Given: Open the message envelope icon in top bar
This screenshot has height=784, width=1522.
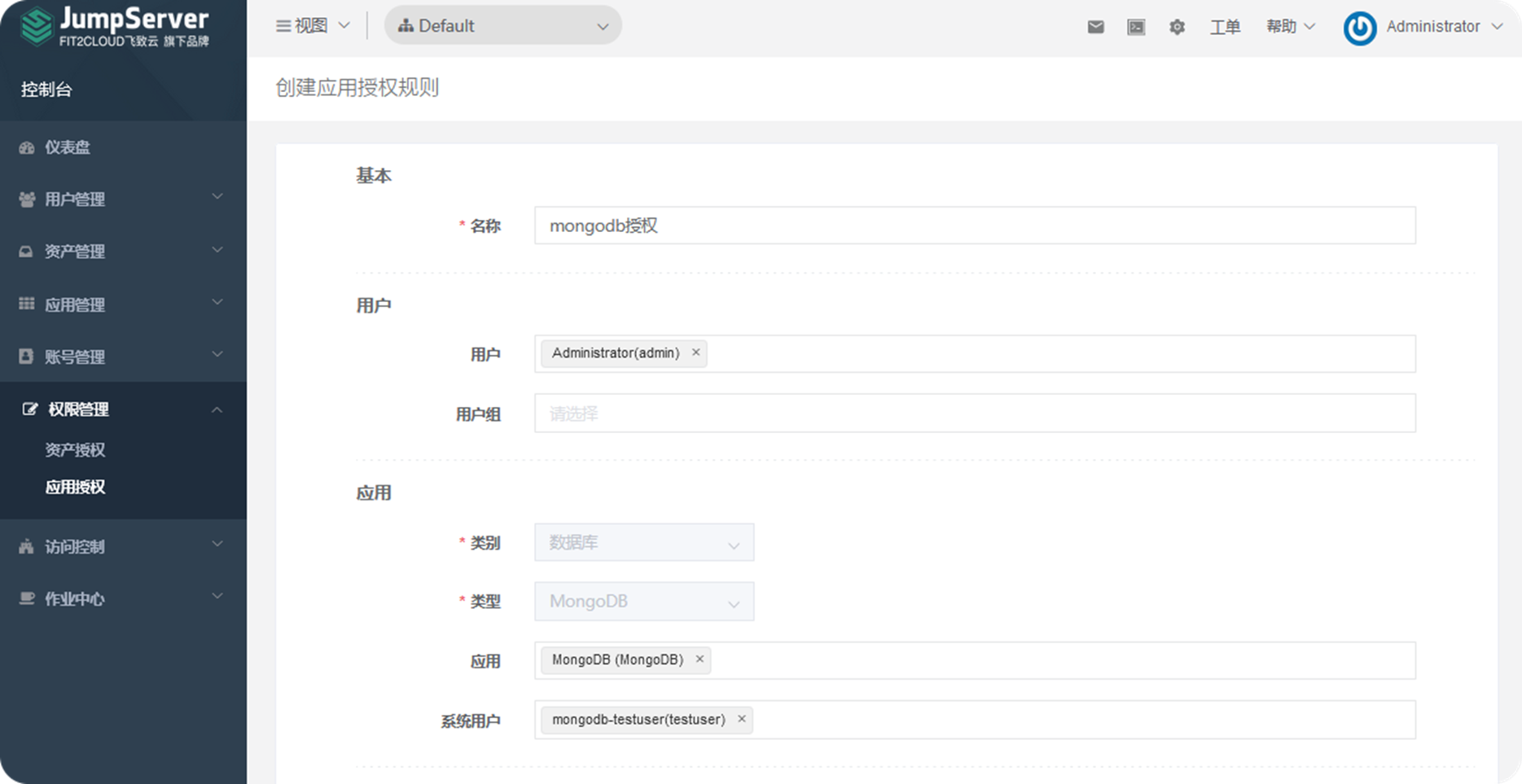Looking at the screenshot, I should click(1095, 26).
